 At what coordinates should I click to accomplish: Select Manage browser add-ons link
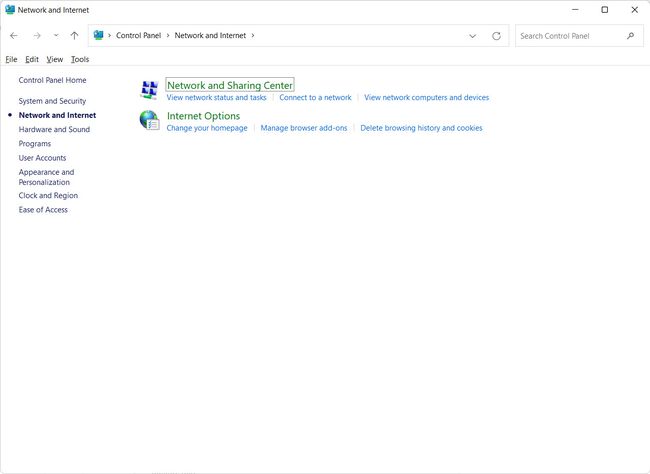(303, 128)
